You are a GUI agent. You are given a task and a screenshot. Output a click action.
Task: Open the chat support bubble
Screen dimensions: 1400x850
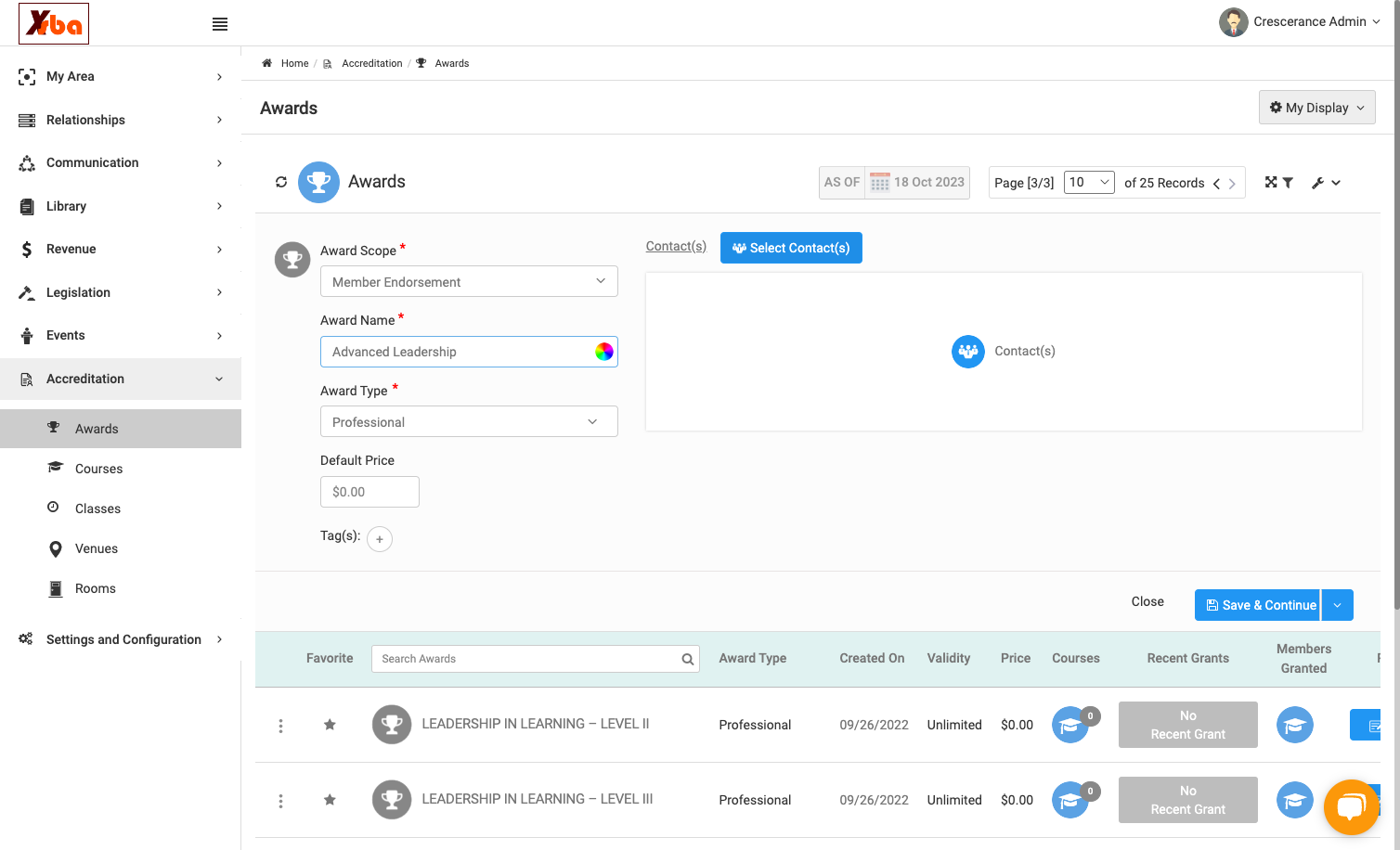pyautogui.click(x=1351, y=807)
